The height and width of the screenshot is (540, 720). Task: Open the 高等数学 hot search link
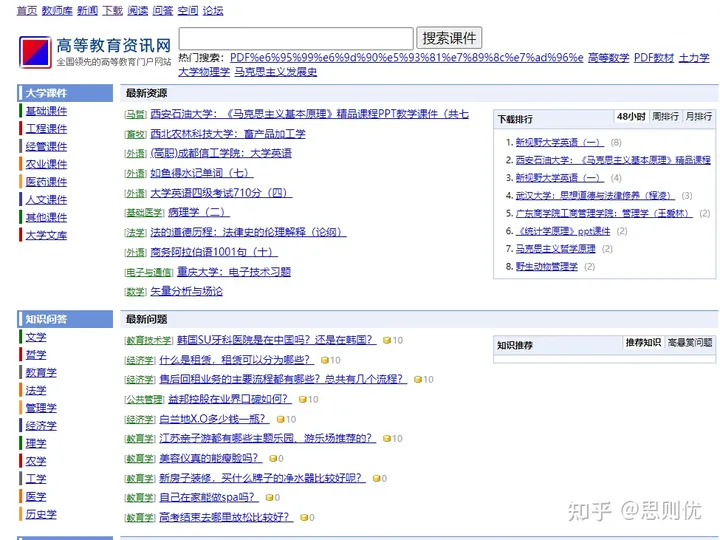(608, 58)
